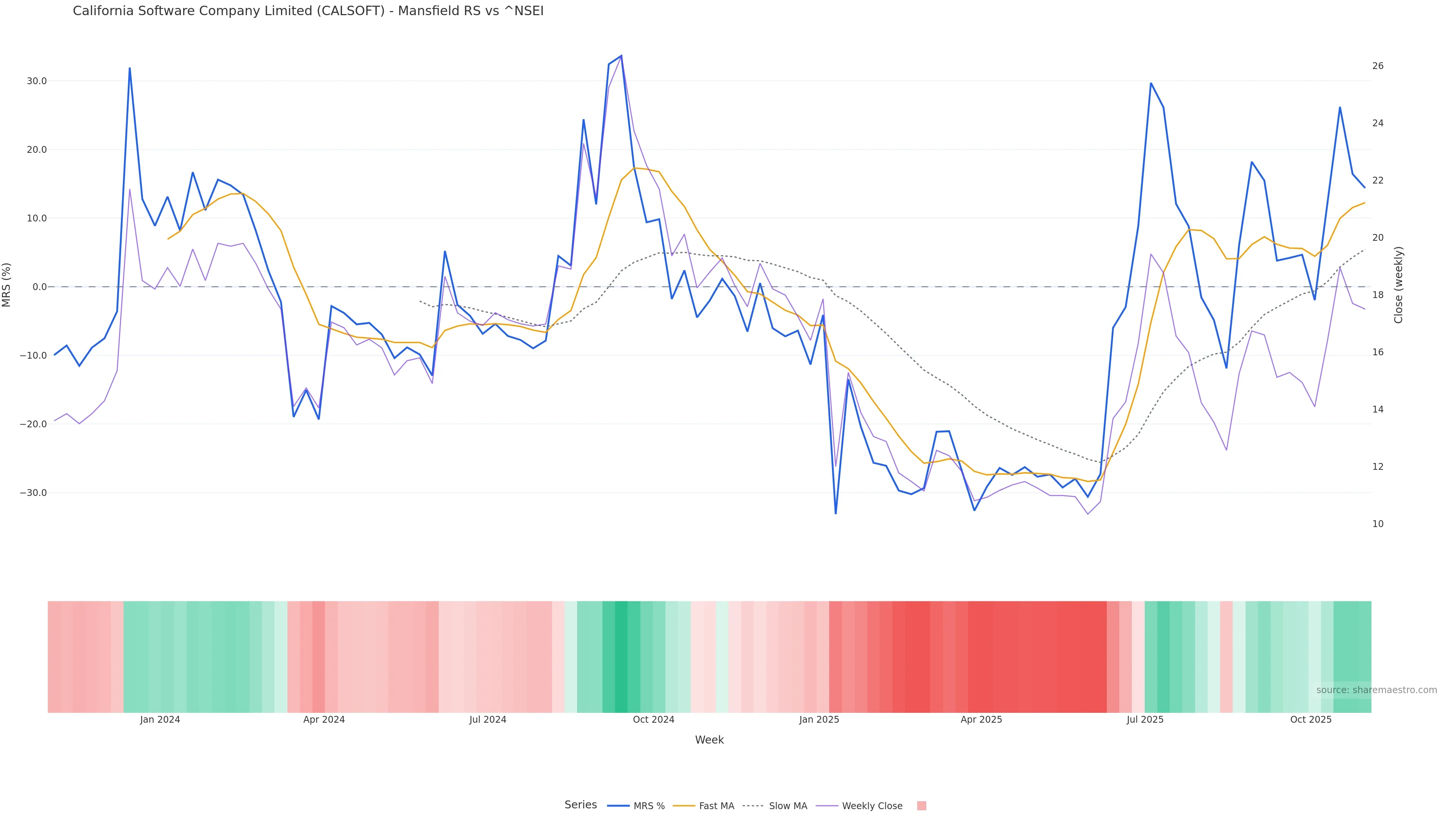Click the dashed Slow MA legend line icon
The image size is (1456, 819).
(753, 806)
